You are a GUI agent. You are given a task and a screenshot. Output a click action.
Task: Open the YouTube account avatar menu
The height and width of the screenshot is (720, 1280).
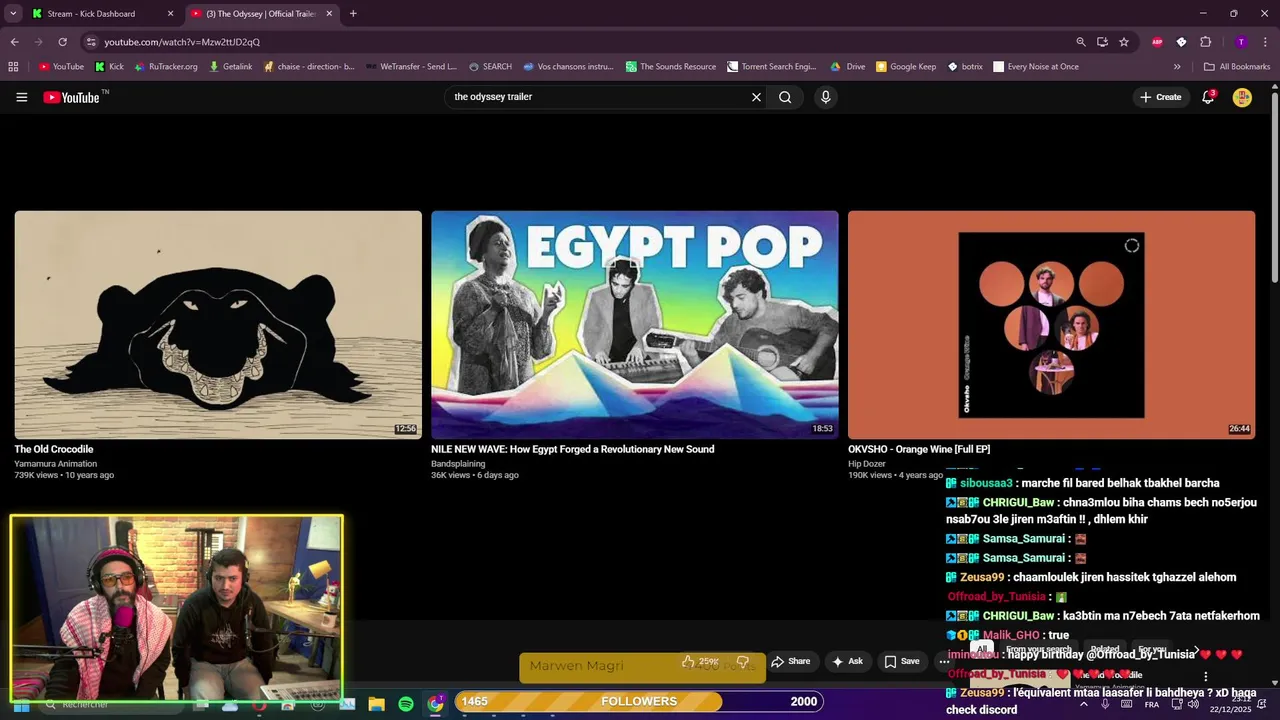1242,97
